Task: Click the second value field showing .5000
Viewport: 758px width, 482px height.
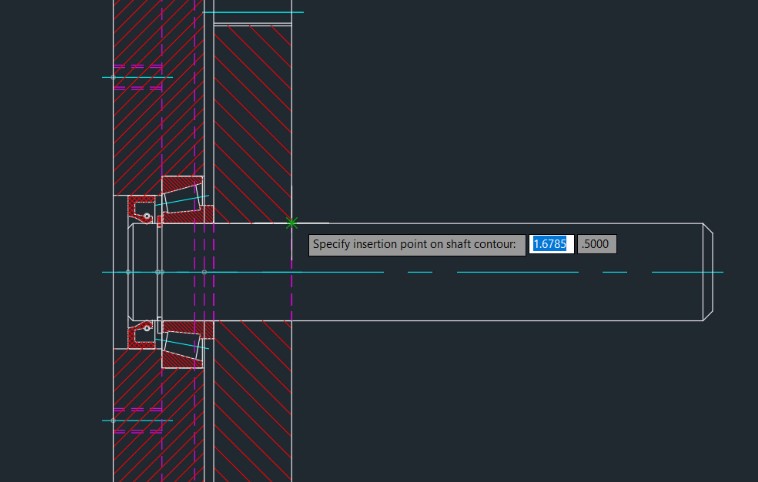Action: 597,244
